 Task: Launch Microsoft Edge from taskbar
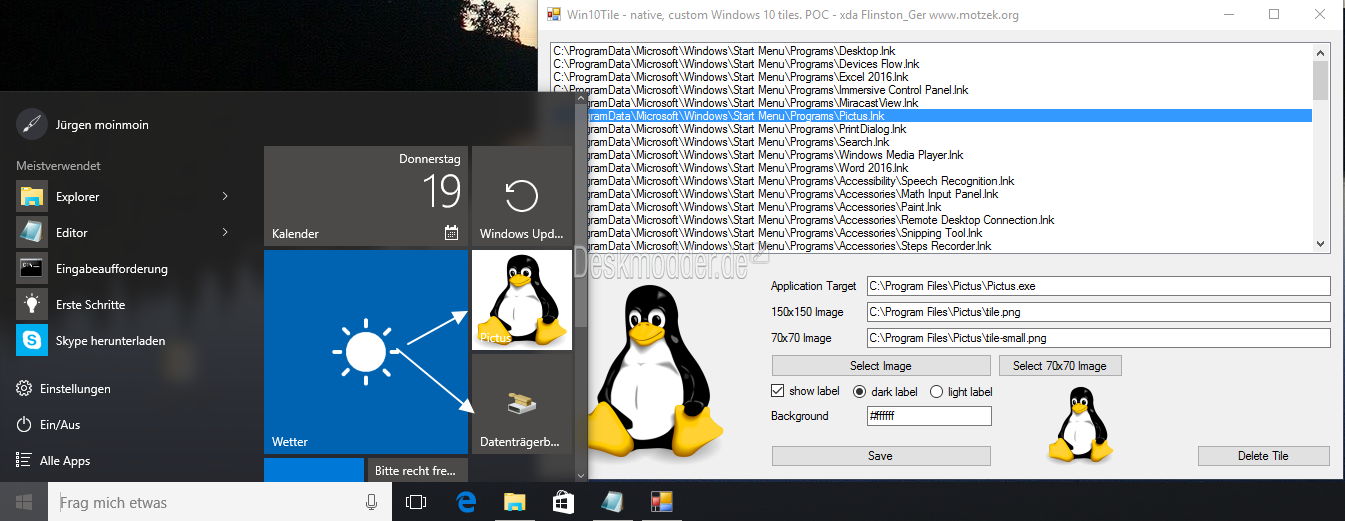click(465, 502)
